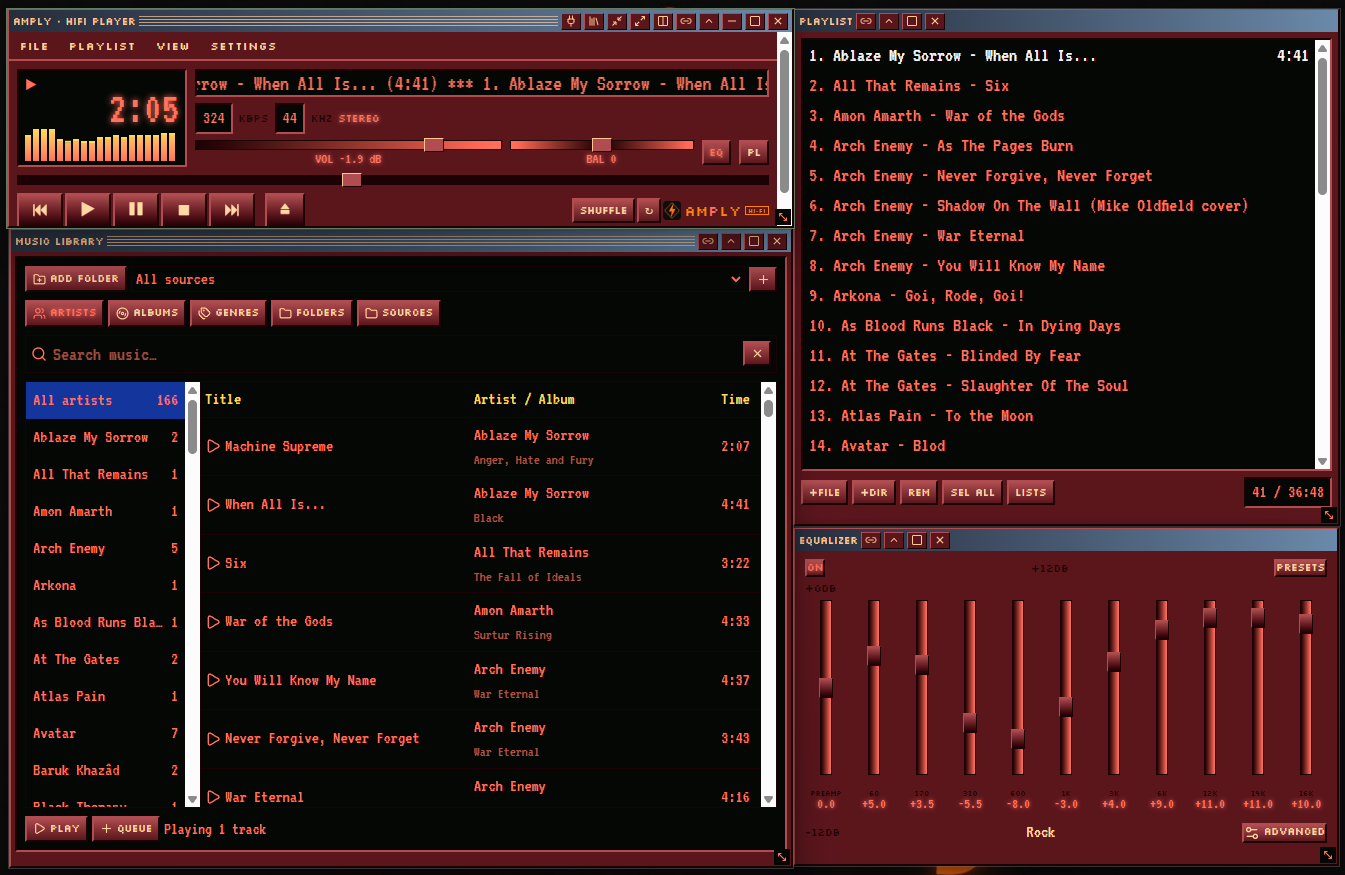The width and height of the screenshot is (1345, 875).
Task: Click the Queue button in the music library
Action: click(126, 828)
